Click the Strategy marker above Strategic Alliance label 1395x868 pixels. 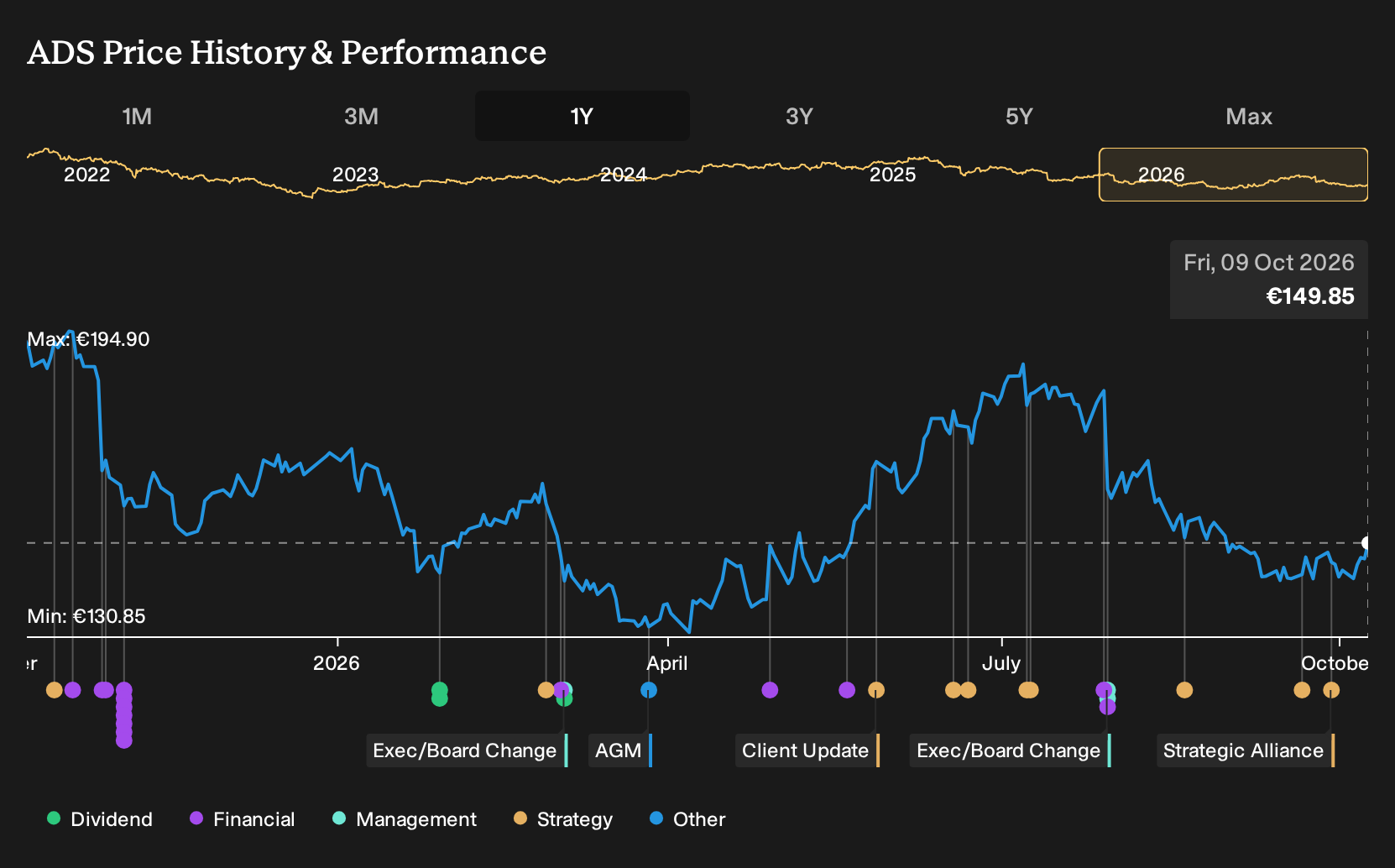1331,690
